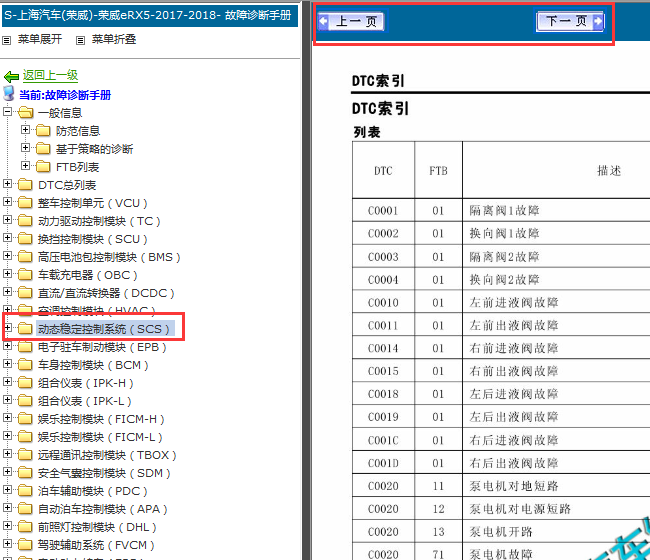Click the manual title header bar

150,16
